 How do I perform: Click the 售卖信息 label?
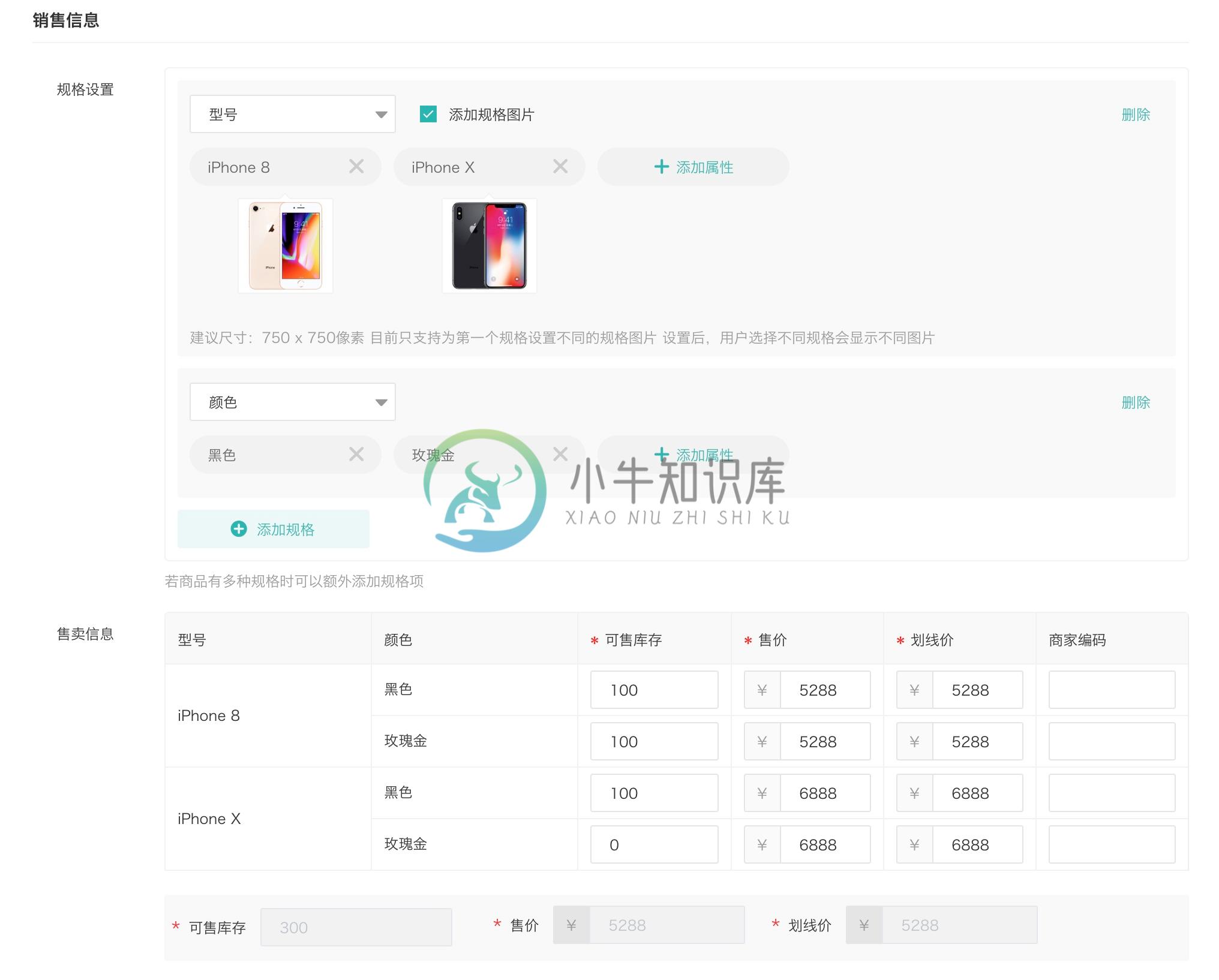point(85,634)
